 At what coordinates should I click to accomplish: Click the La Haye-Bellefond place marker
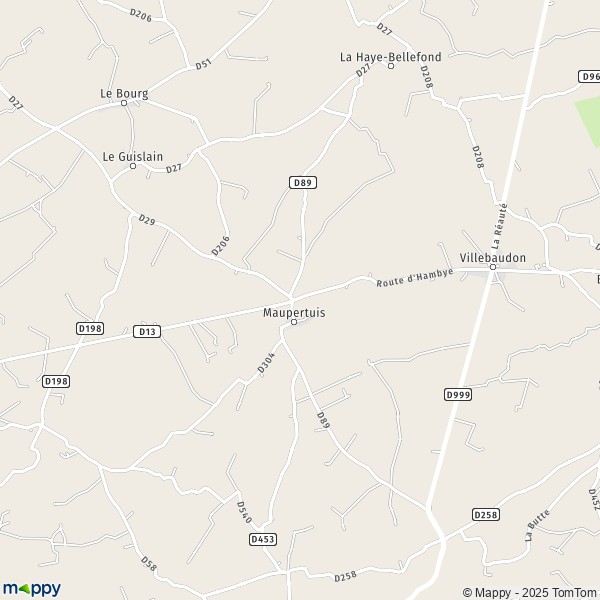click(x=391, y=66)
